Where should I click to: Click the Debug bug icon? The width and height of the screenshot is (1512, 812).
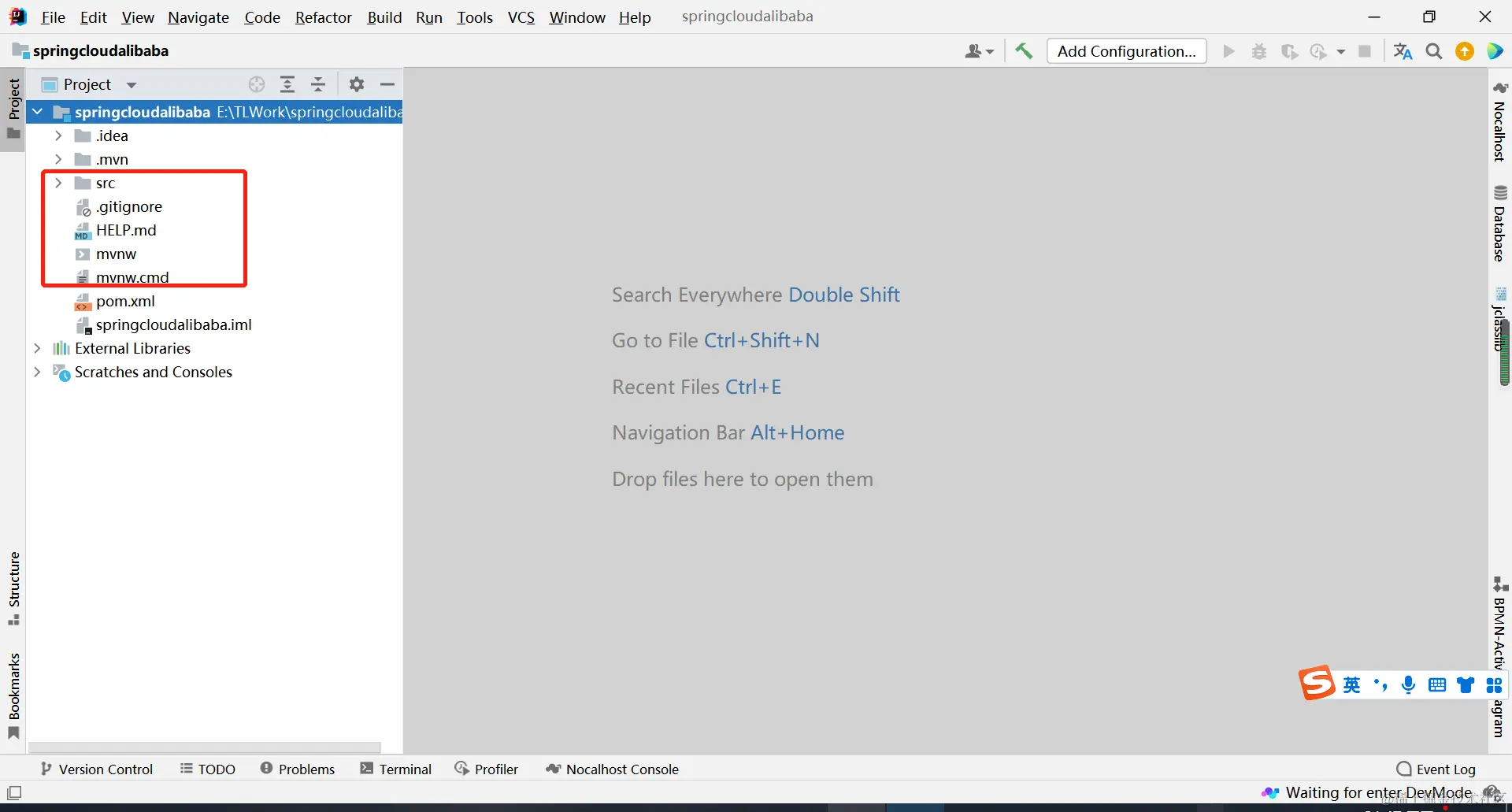[1259, 51]
